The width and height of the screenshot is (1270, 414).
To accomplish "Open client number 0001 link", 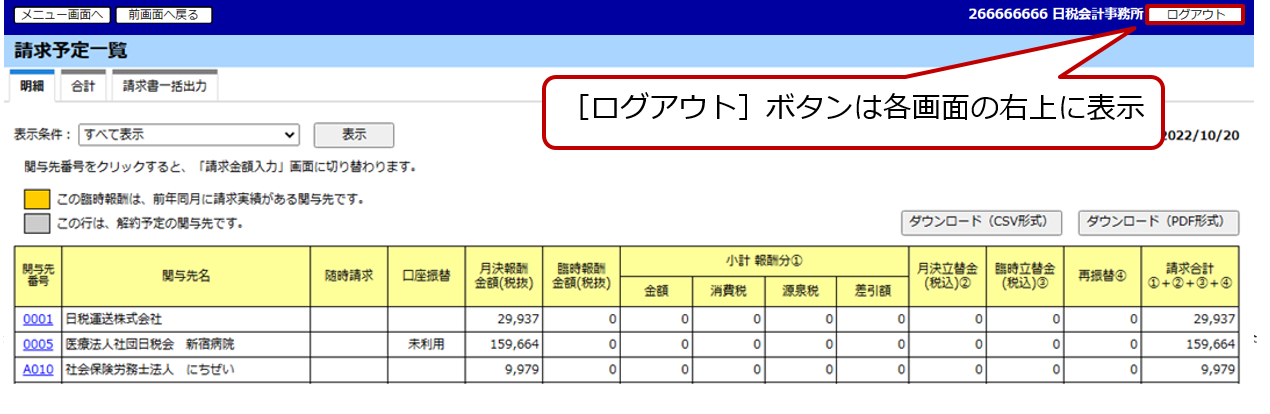I will point(37,319).
